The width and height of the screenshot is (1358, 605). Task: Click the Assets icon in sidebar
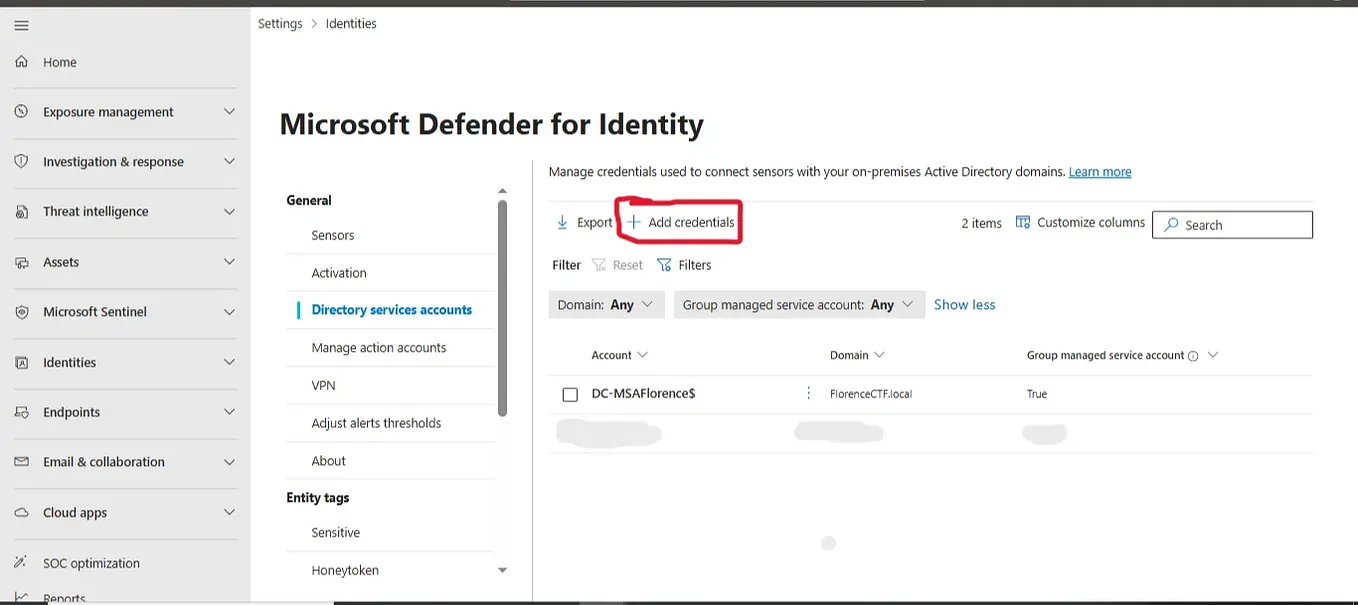pos(22,262)
